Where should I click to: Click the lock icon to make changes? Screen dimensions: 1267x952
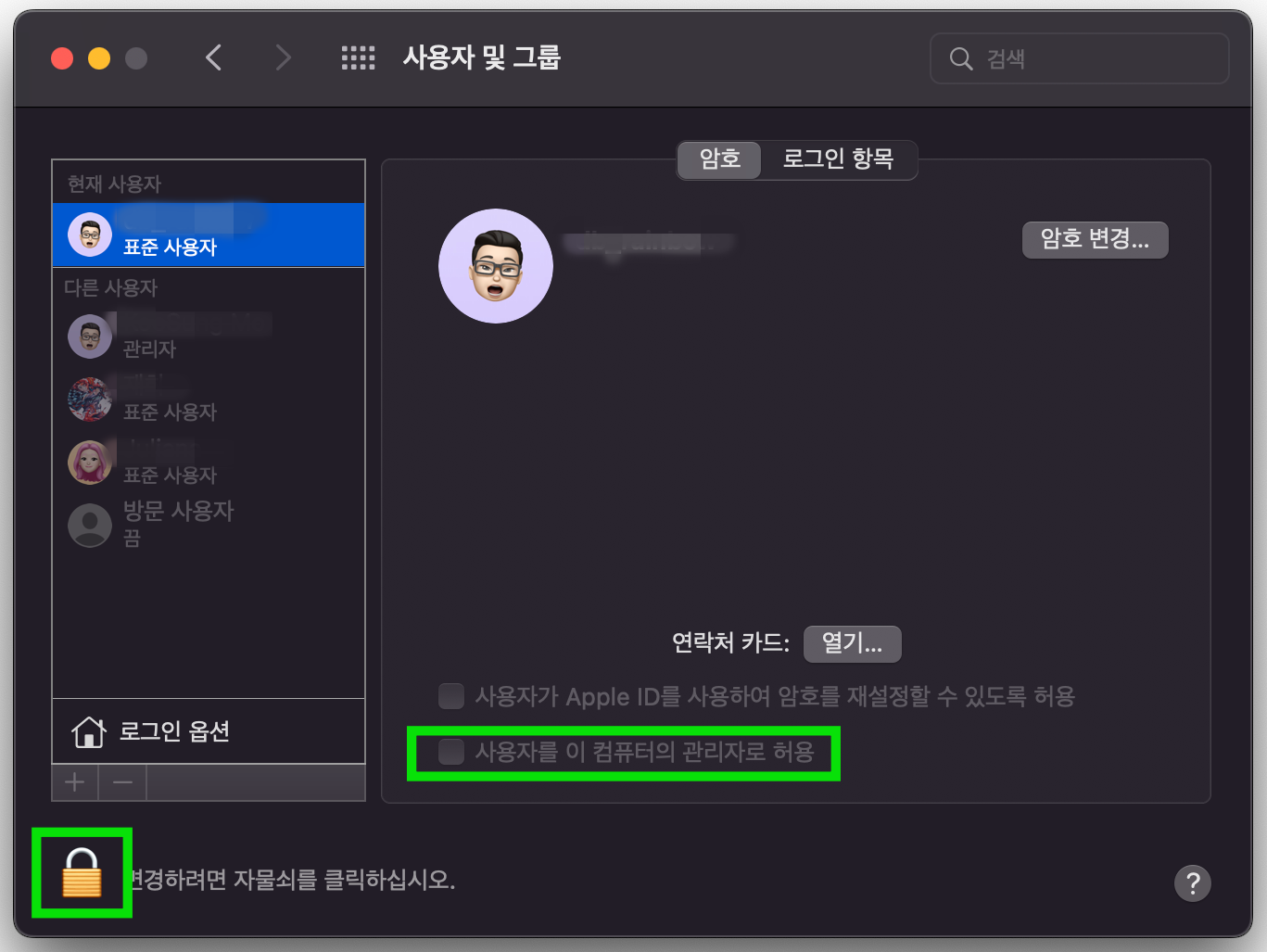[82, 873]
